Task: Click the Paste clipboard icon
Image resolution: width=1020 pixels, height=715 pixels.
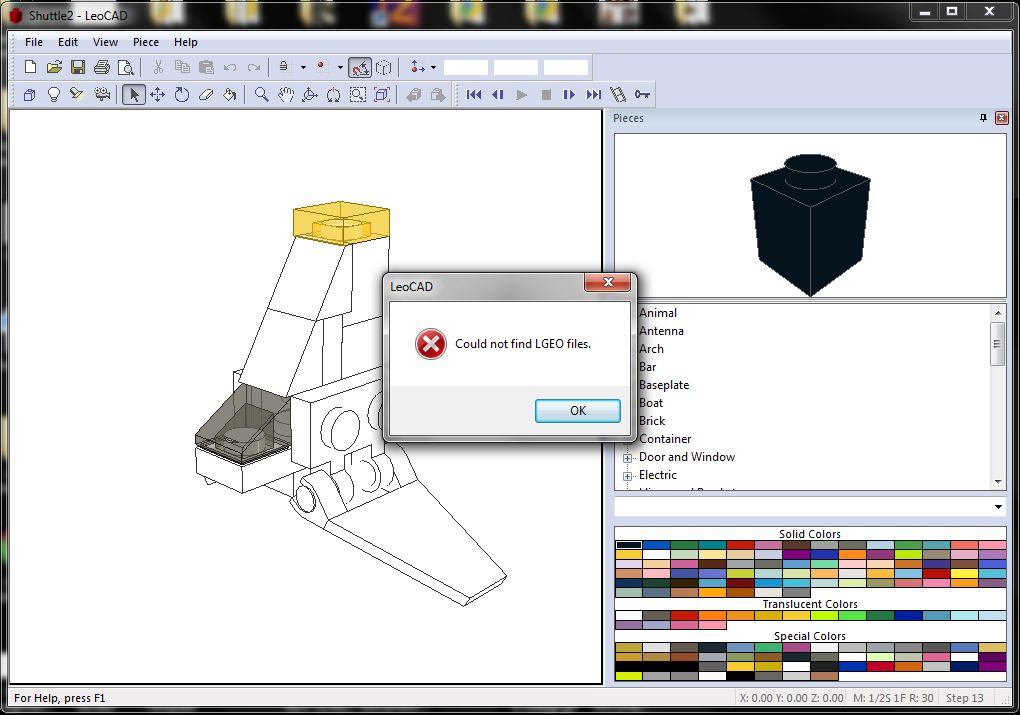Action: (206, 67)
